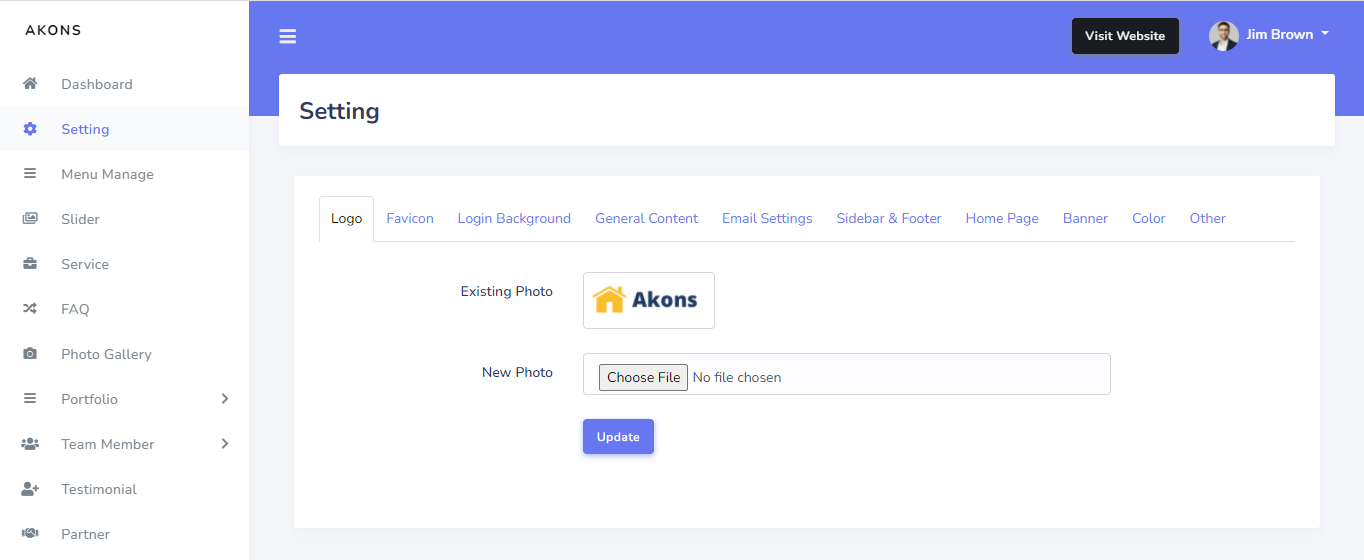Click the FAQ shuffle icon
1364x560 pixels.
click(x=30, y=309)
